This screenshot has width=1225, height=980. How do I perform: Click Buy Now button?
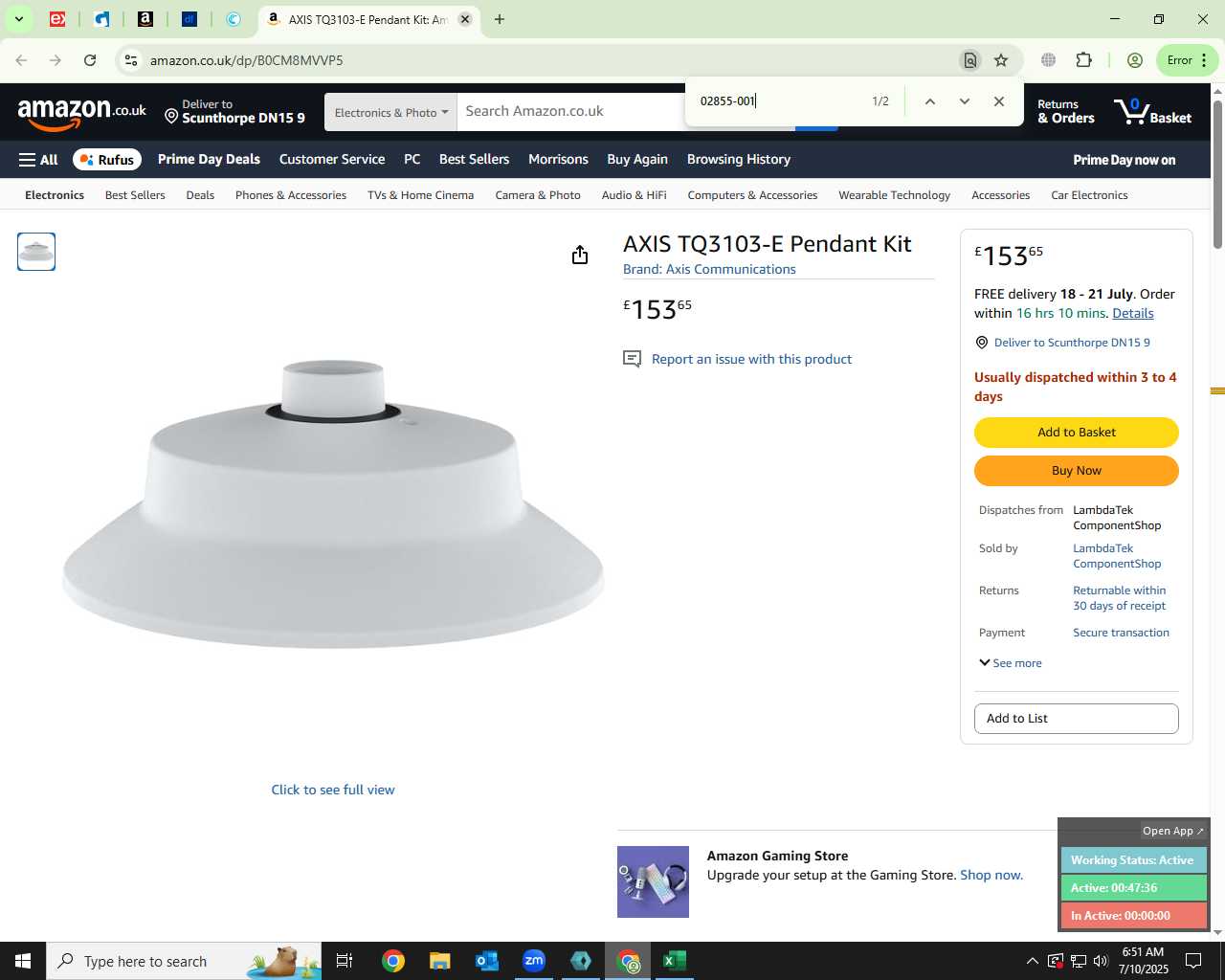pyautogui.click(x=1077, y=471)
